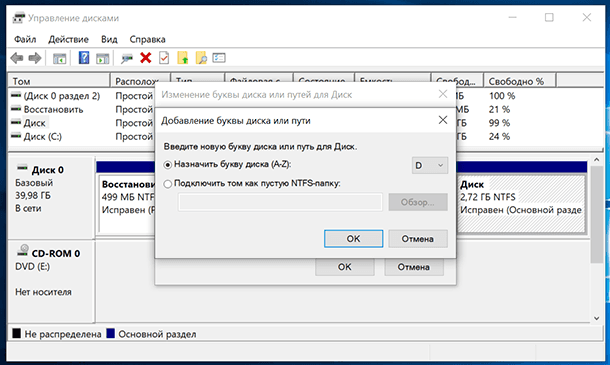610x365 pixels.
Task: Select the Подключить том как пустую NTFS-папку option
Action: 168,184
